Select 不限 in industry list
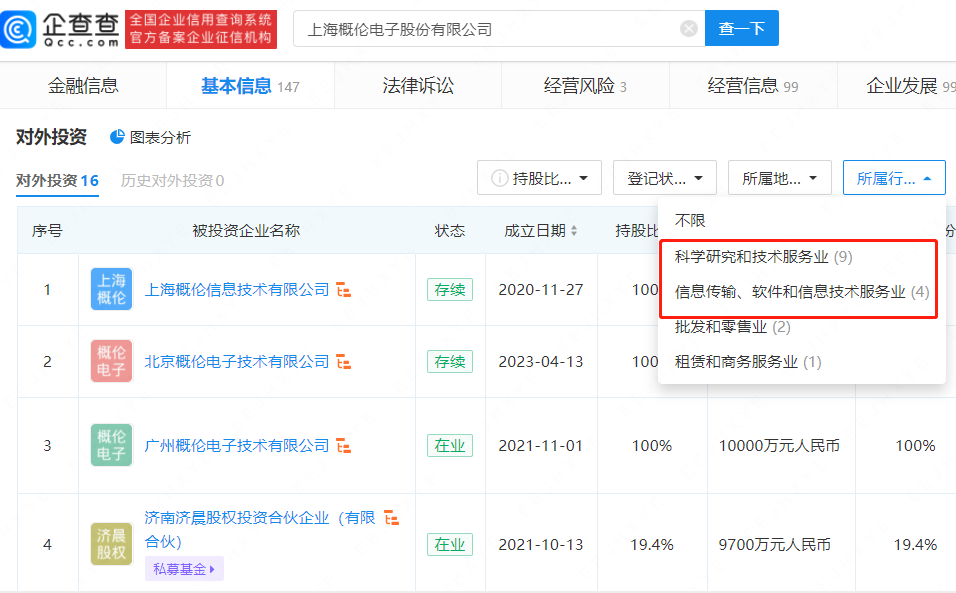The width and height of the screenshot is (956, 593). pos(690,221)
